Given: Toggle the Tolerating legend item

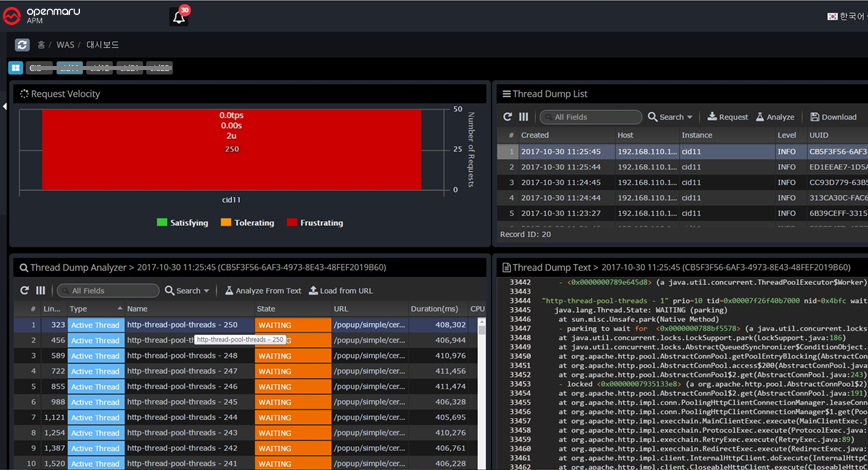Looking at the screenshot, I should click(246, 223).
